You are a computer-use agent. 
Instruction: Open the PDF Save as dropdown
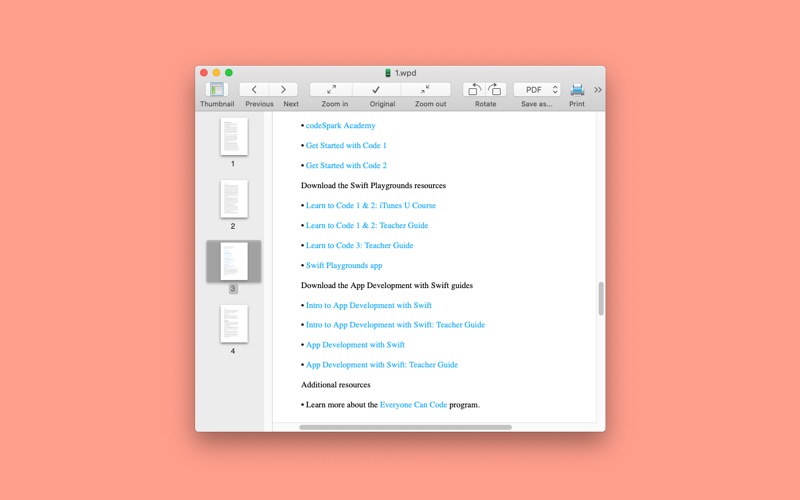tap(537, 89)
